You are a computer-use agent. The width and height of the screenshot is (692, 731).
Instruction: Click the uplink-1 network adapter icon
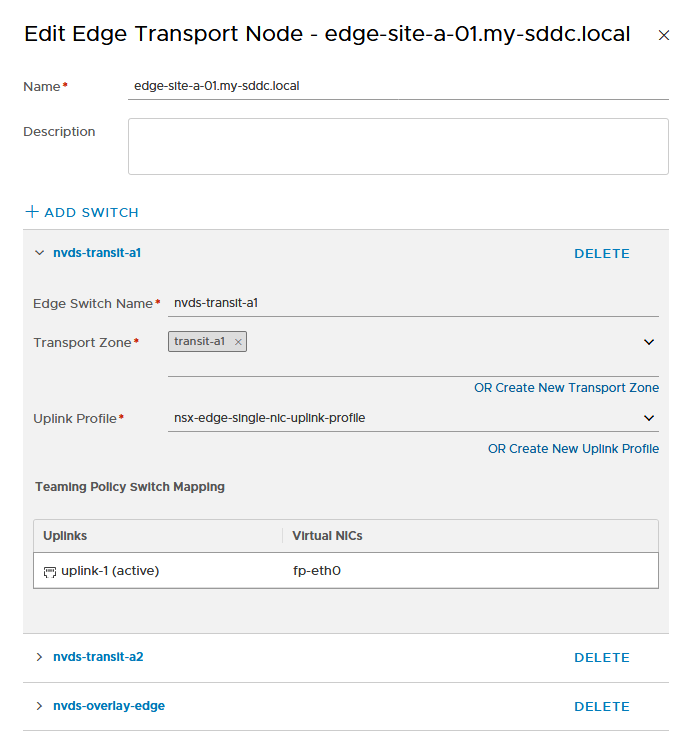[x=49, y=572]
